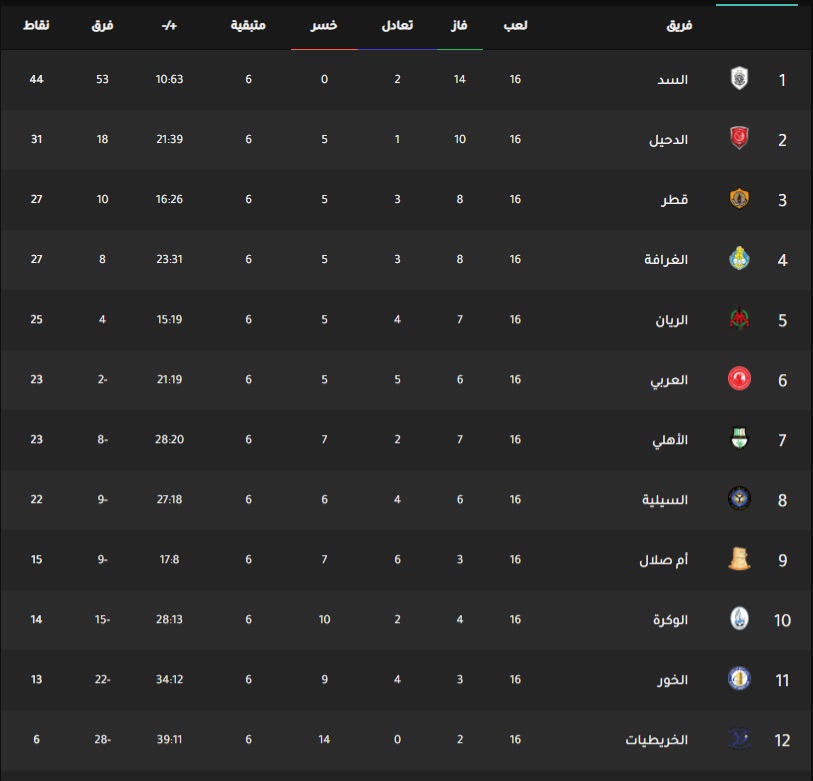
Task: Sort by خسر losses column header
Action: click(324, 25)
